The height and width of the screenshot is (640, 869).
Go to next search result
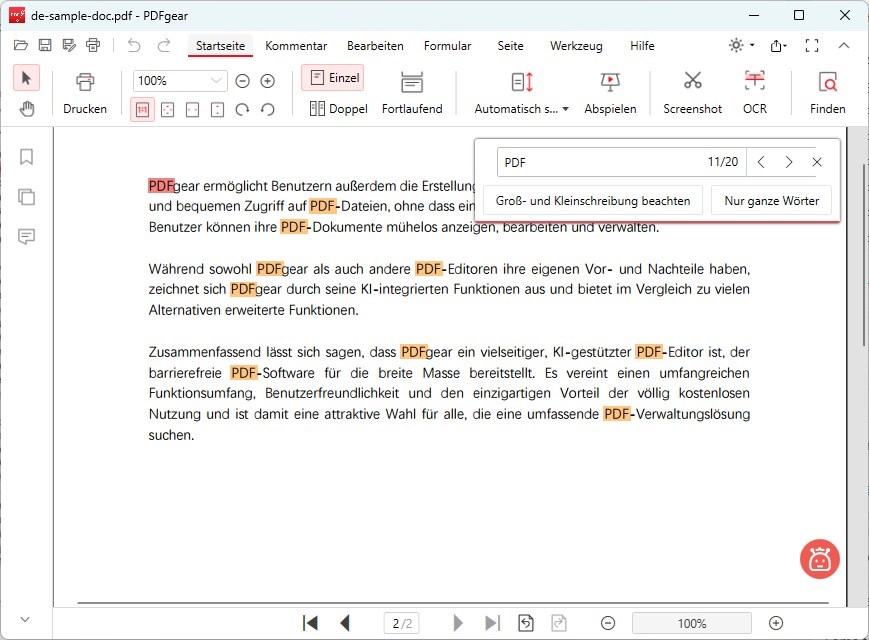point(789,162)
